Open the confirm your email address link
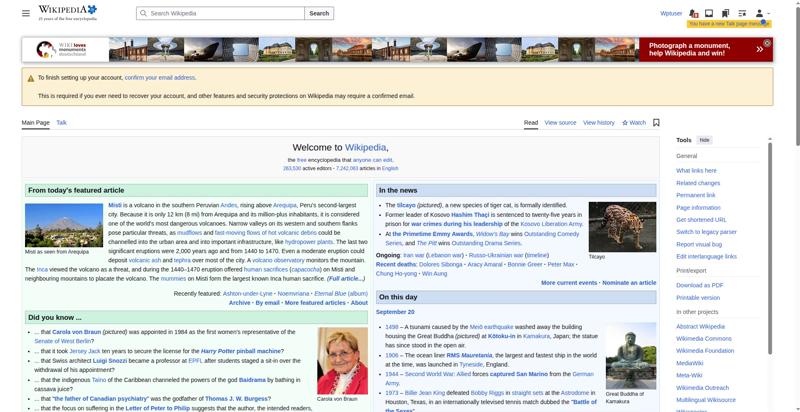800x412 pixels. (160, 78)
